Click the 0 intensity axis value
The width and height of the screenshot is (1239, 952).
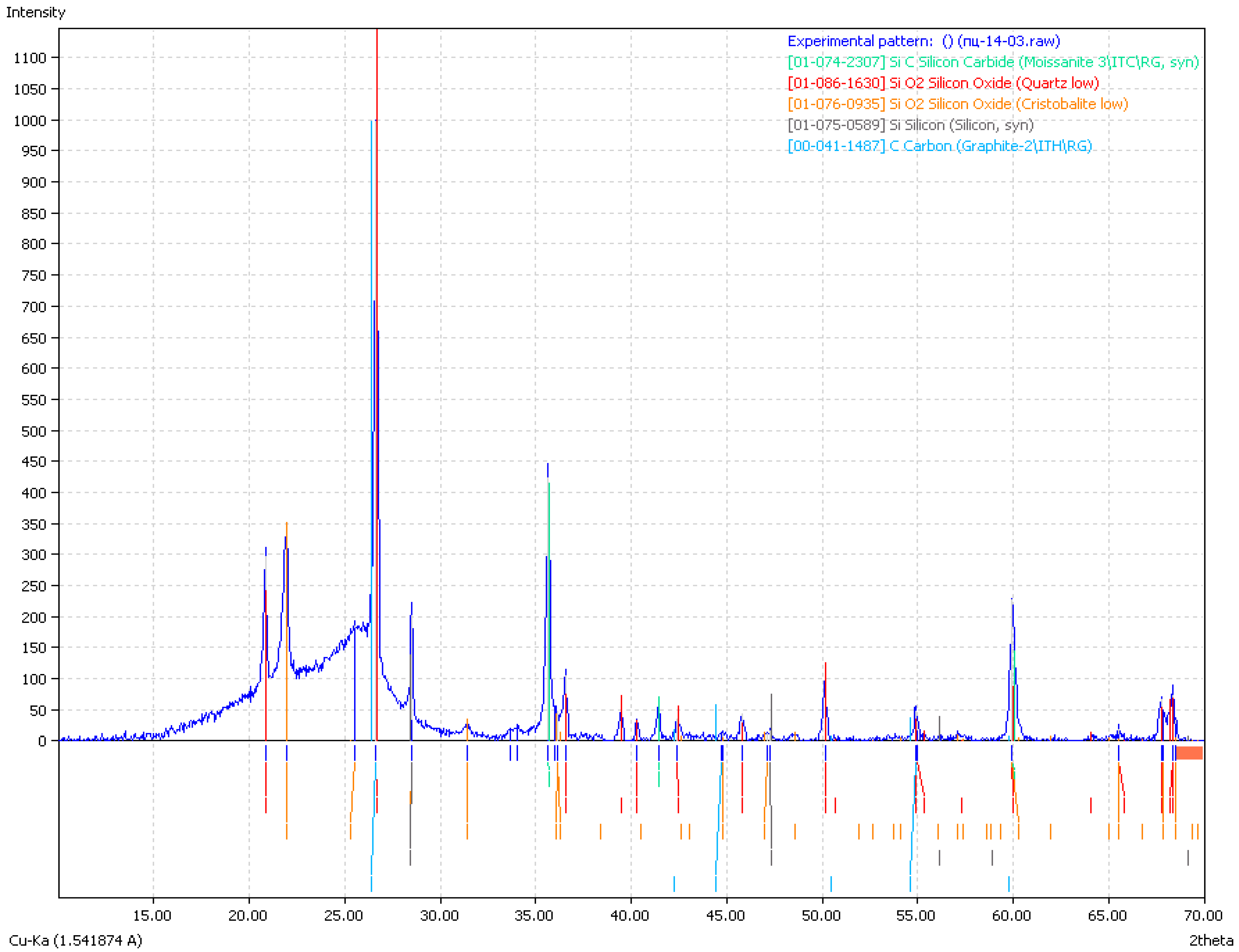pos(42,742)
